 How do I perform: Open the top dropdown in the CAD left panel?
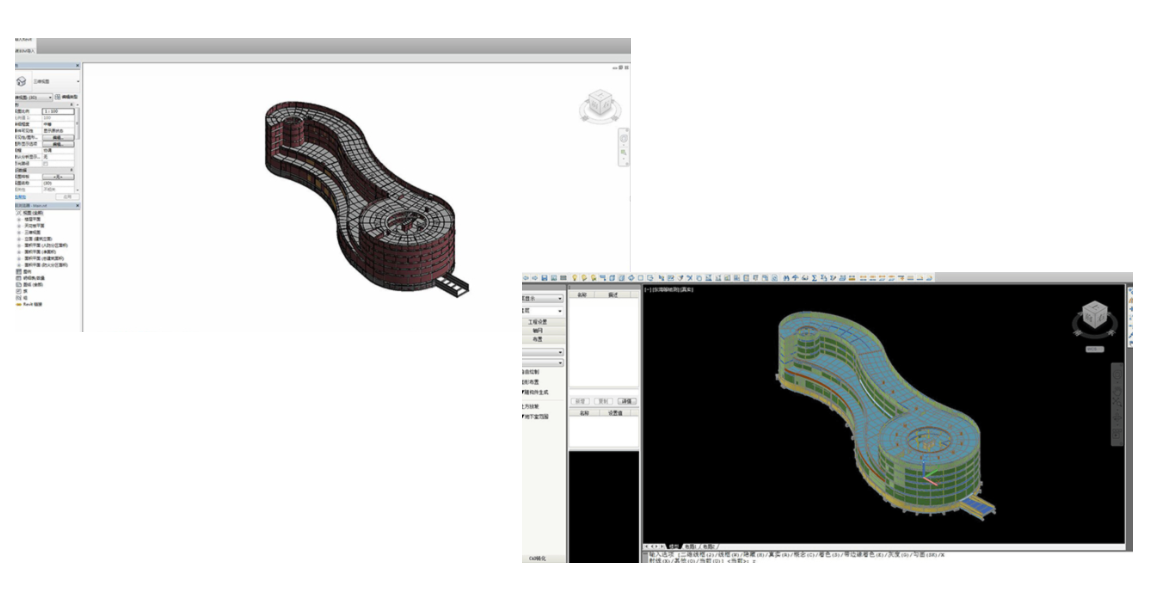click(542, 298)
